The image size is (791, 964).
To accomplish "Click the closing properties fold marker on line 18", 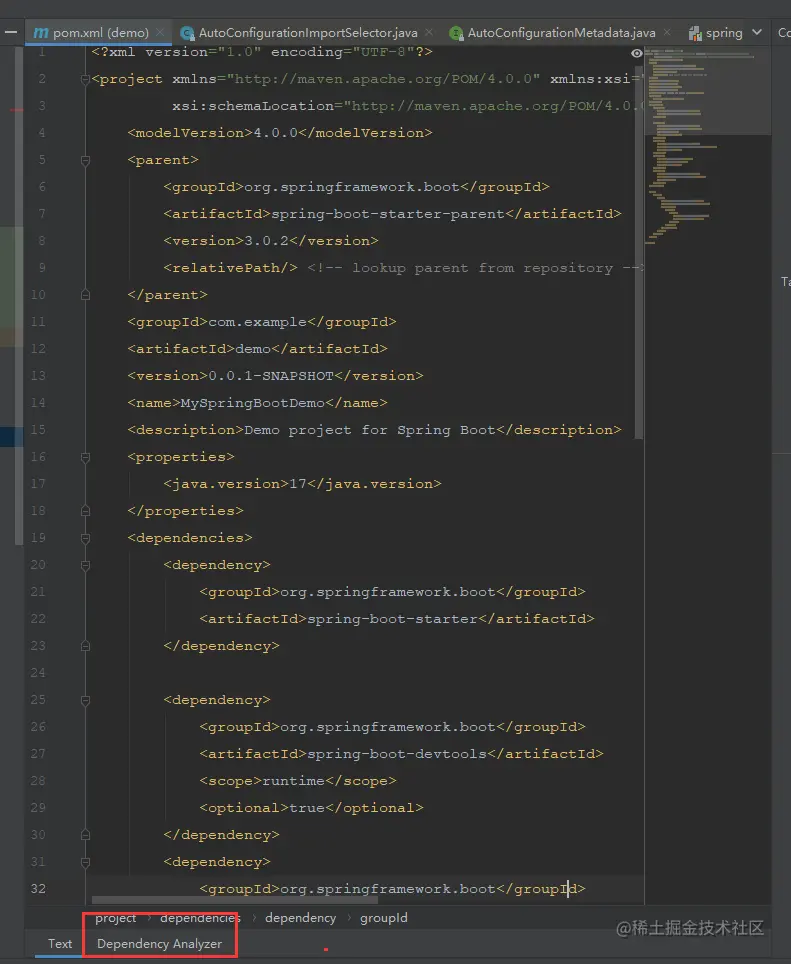I will 85,511.
